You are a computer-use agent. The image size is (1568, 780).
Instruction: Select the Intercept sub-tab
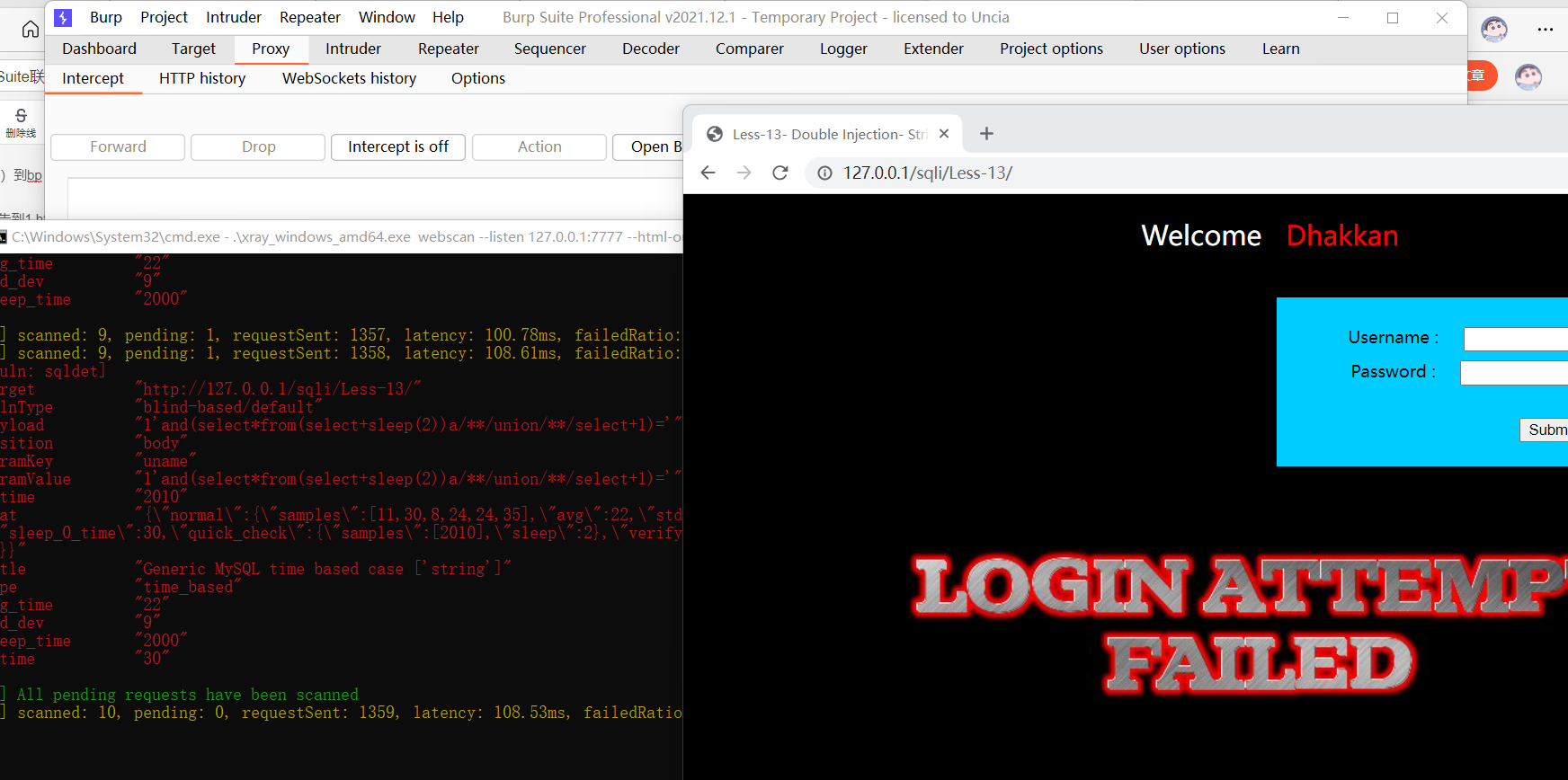click(x=94, y=78)
